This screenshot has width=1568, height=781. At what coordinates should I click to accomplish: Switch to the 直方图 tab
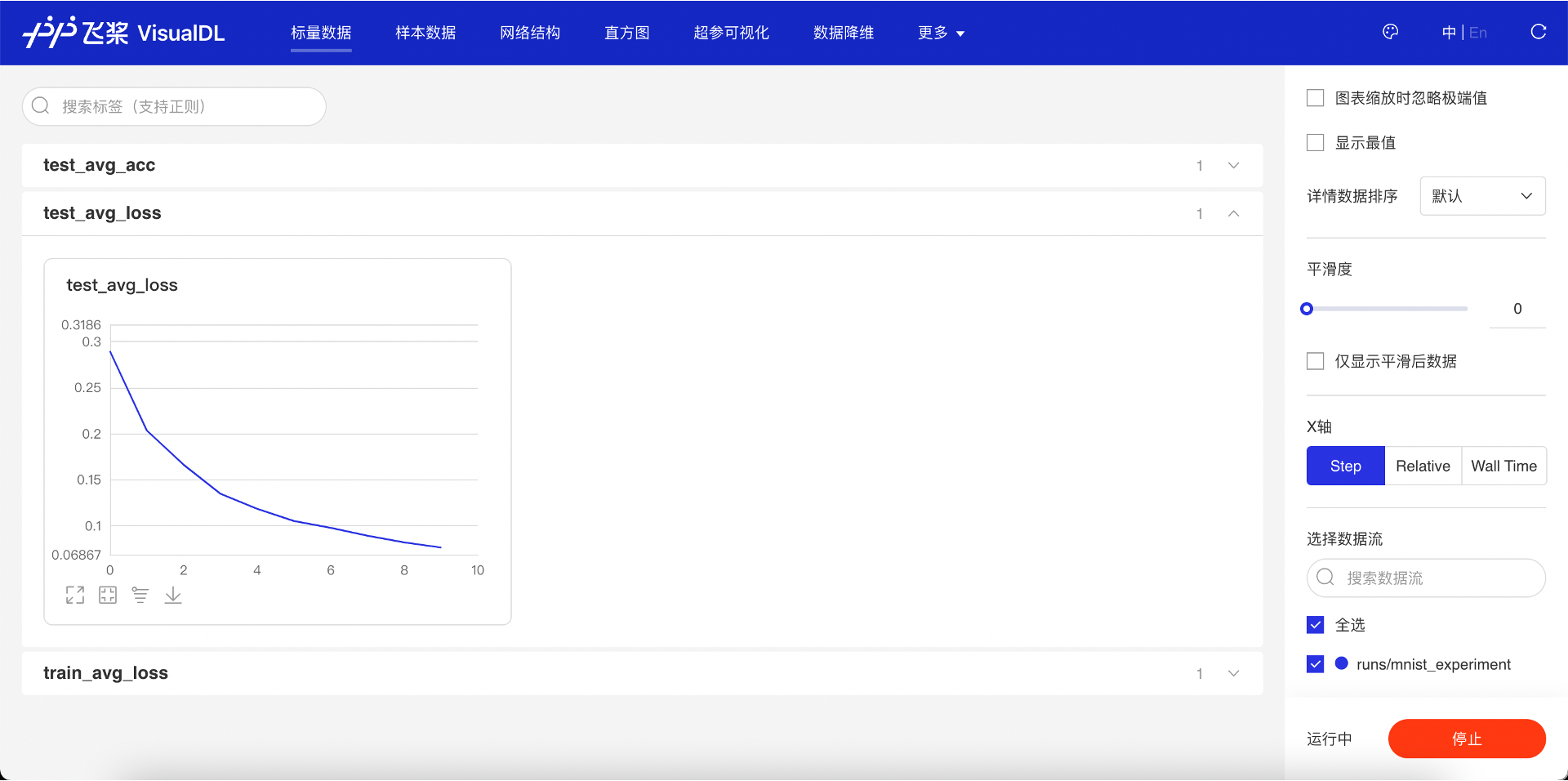[626, 33]
